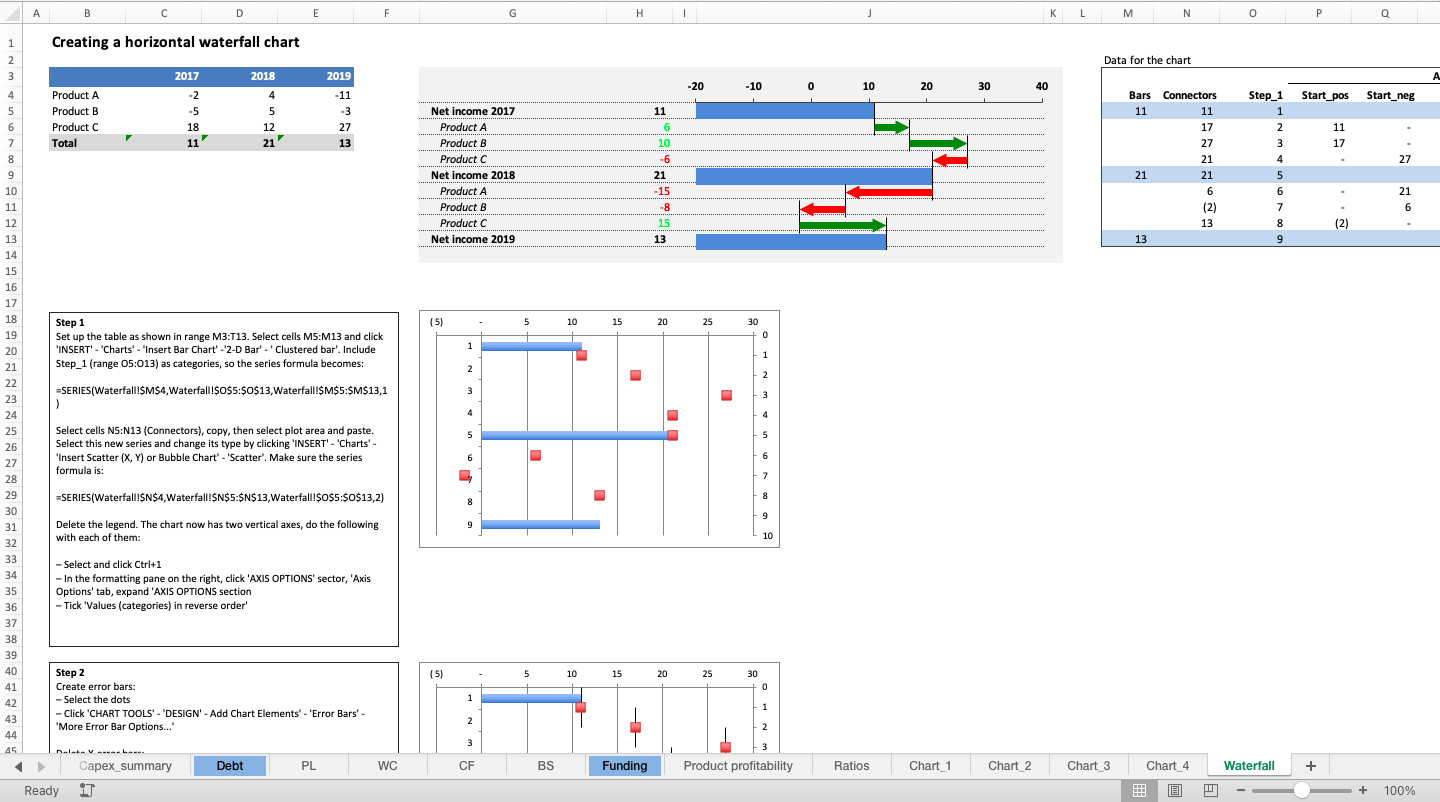Select the 2017 column header cell
1440x802 pixels.
click(x=163, y=76)
